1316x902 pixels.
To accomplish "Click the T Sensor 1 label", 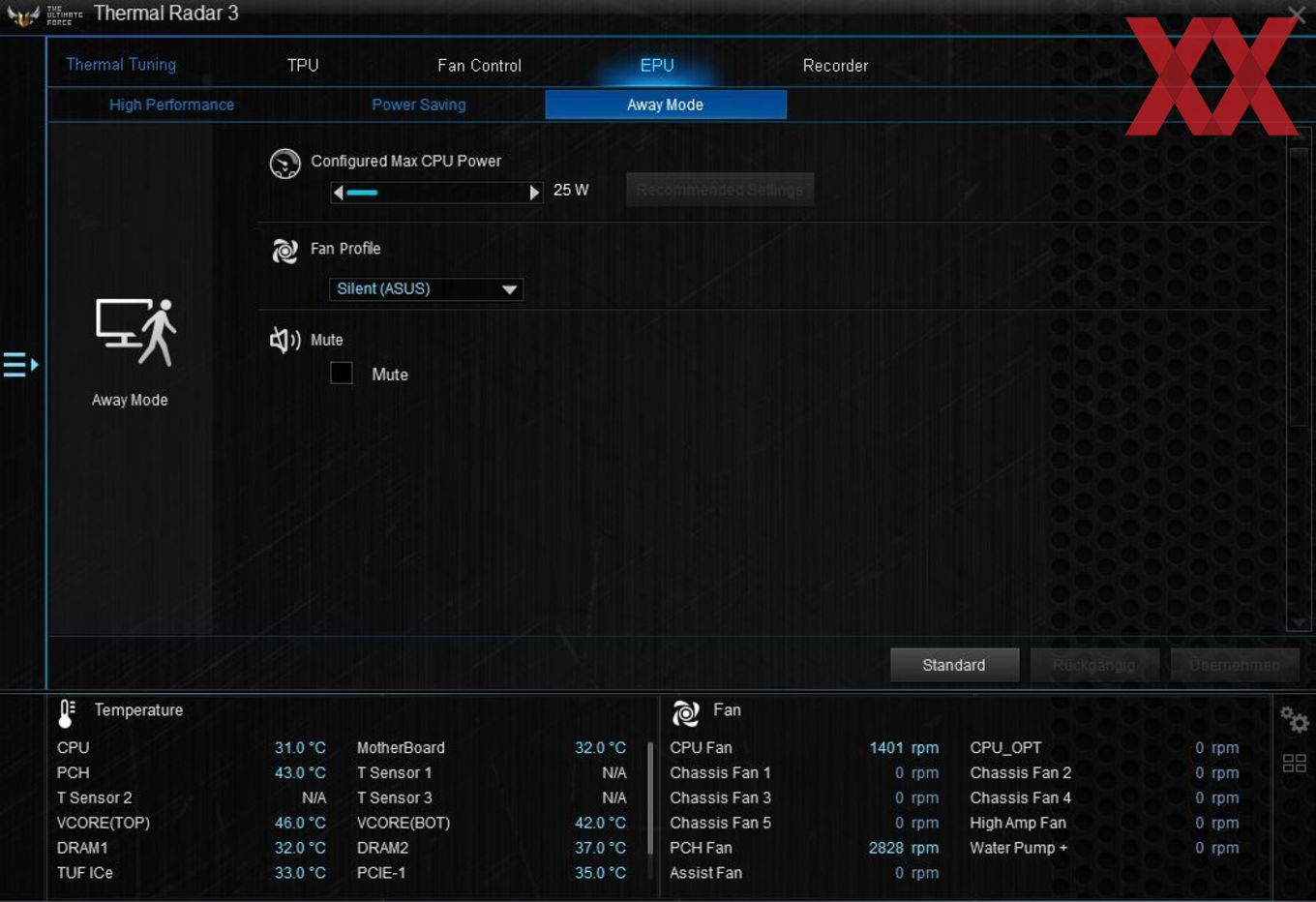I will (x=394, y=772).
